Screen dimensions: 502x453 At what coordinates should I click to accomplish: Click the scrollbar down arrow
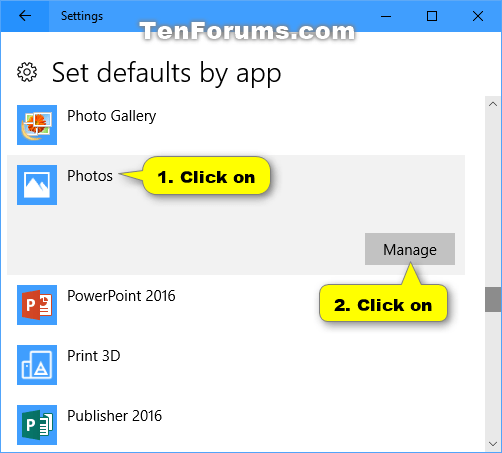point(493,444)
